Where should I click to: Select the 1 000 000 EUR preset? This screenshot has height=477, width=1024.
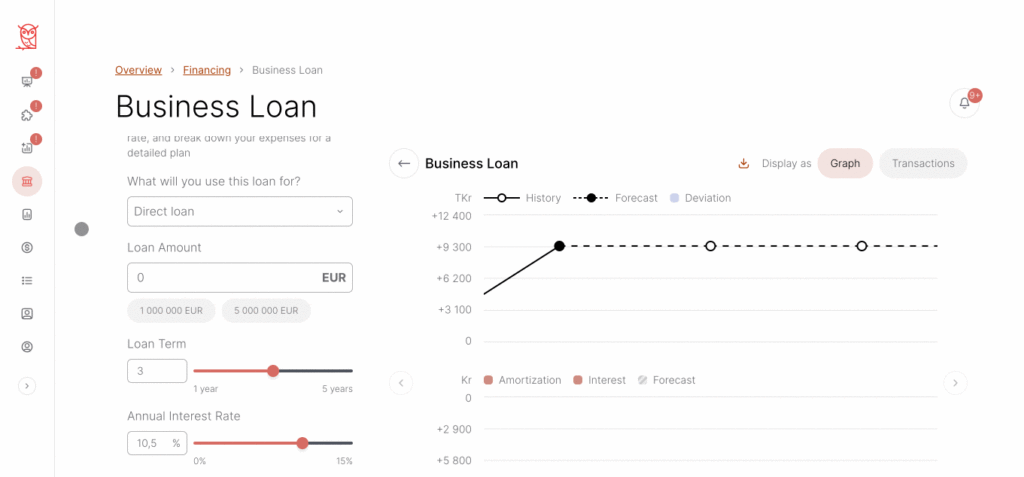tap(171, 311)
